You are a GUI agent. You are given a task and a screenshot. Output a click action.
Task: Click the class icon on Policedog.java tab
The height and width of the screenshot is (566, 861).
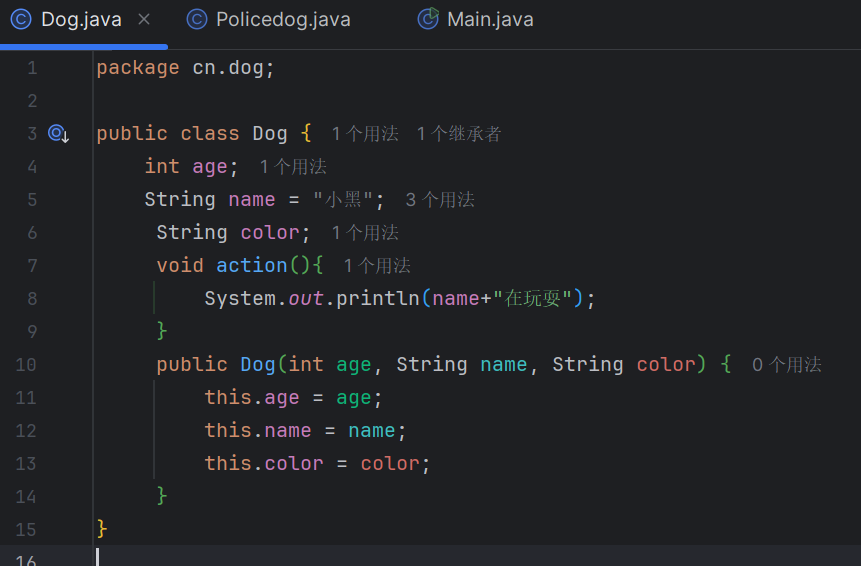198,19
